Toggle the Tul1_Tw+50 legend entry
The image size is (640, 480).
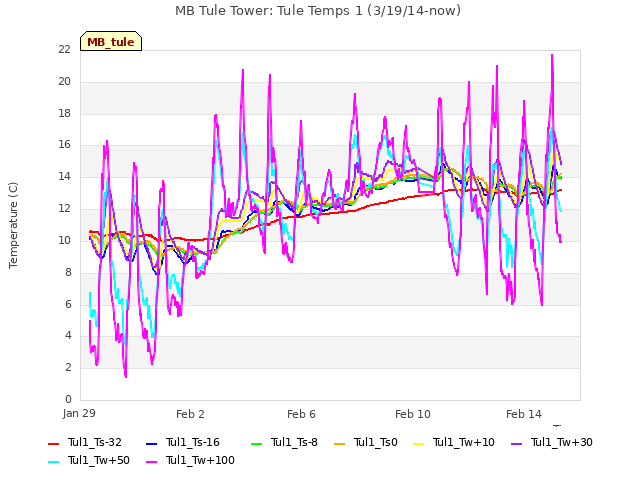click(x=89, y=460)
